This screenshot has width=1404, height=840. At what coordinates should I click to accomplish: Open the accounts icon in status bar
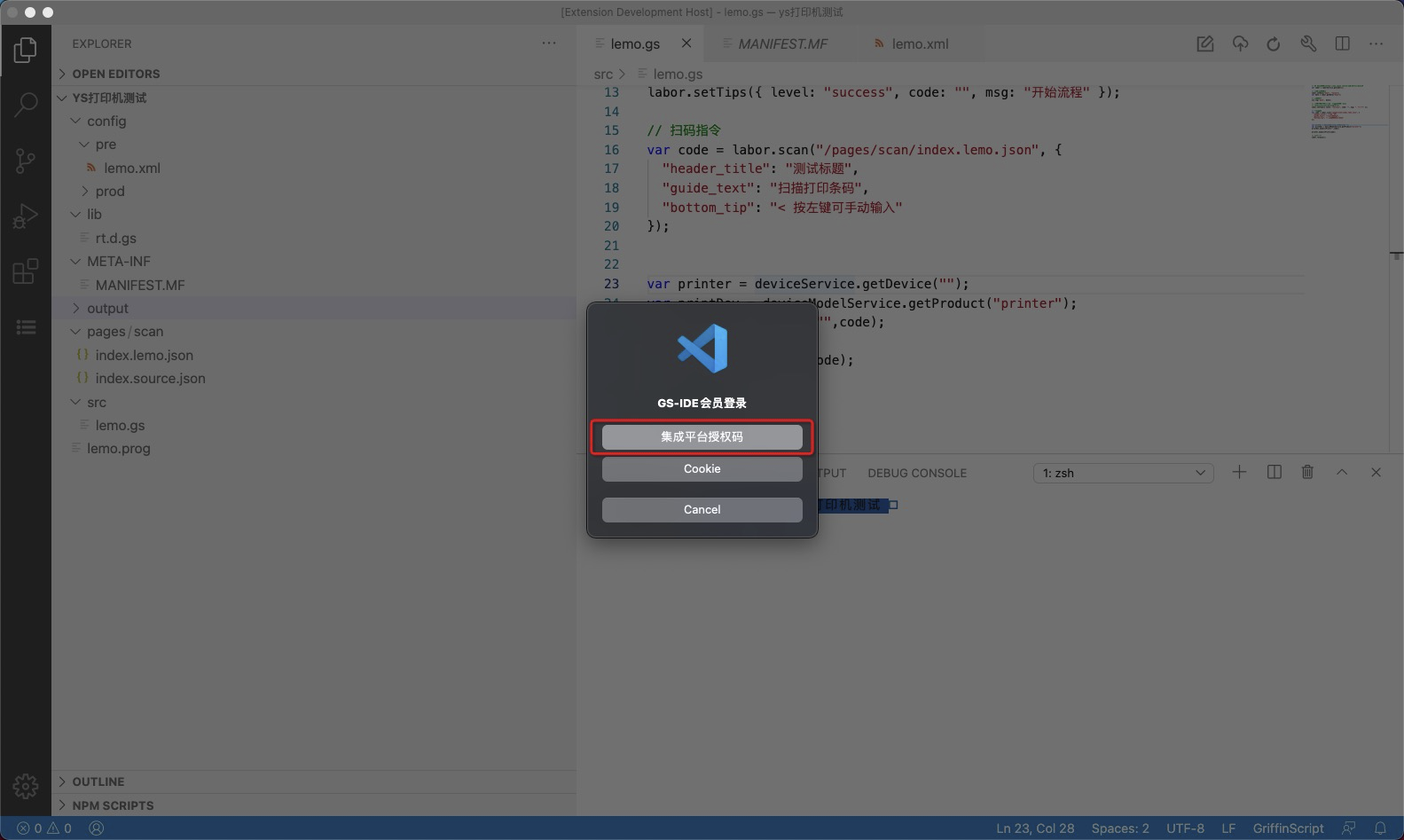[x=97, y=828]
